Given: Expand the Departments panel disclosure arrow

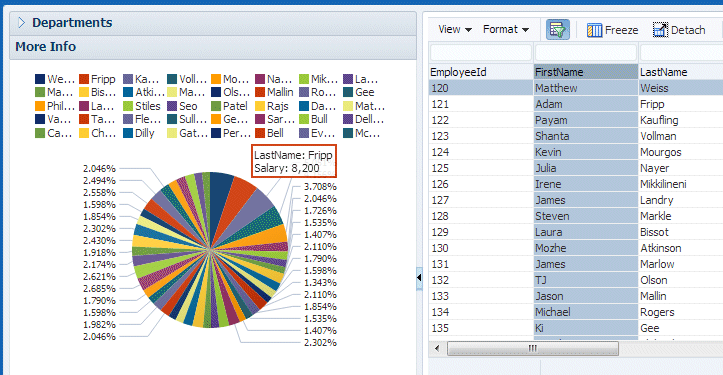Looking at the screenshot, I should pyautogui.click(x=21, y=23).
